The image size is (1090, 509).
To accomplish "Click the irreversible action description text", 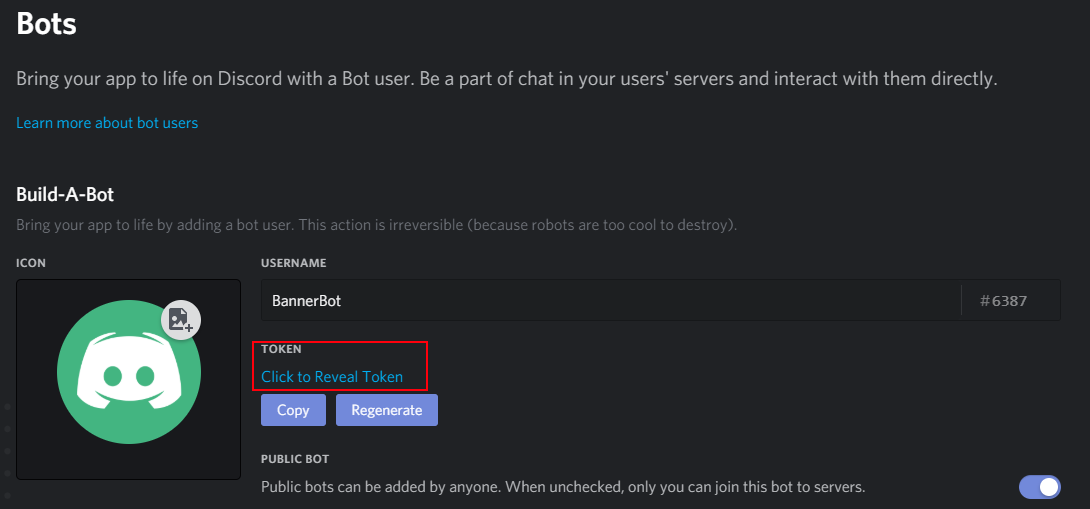I will [x=376, y=225].
